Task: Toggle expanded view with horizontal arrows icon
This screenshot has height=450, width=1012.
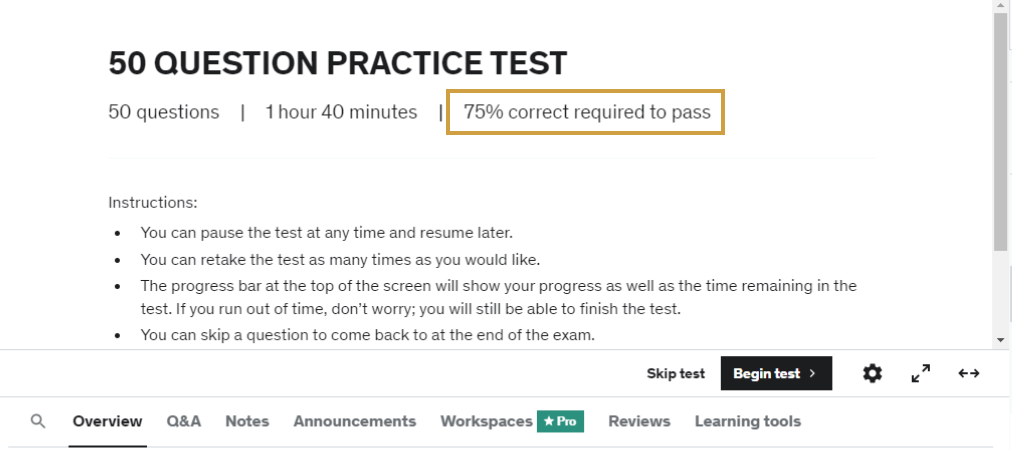Action: [968, 373]
